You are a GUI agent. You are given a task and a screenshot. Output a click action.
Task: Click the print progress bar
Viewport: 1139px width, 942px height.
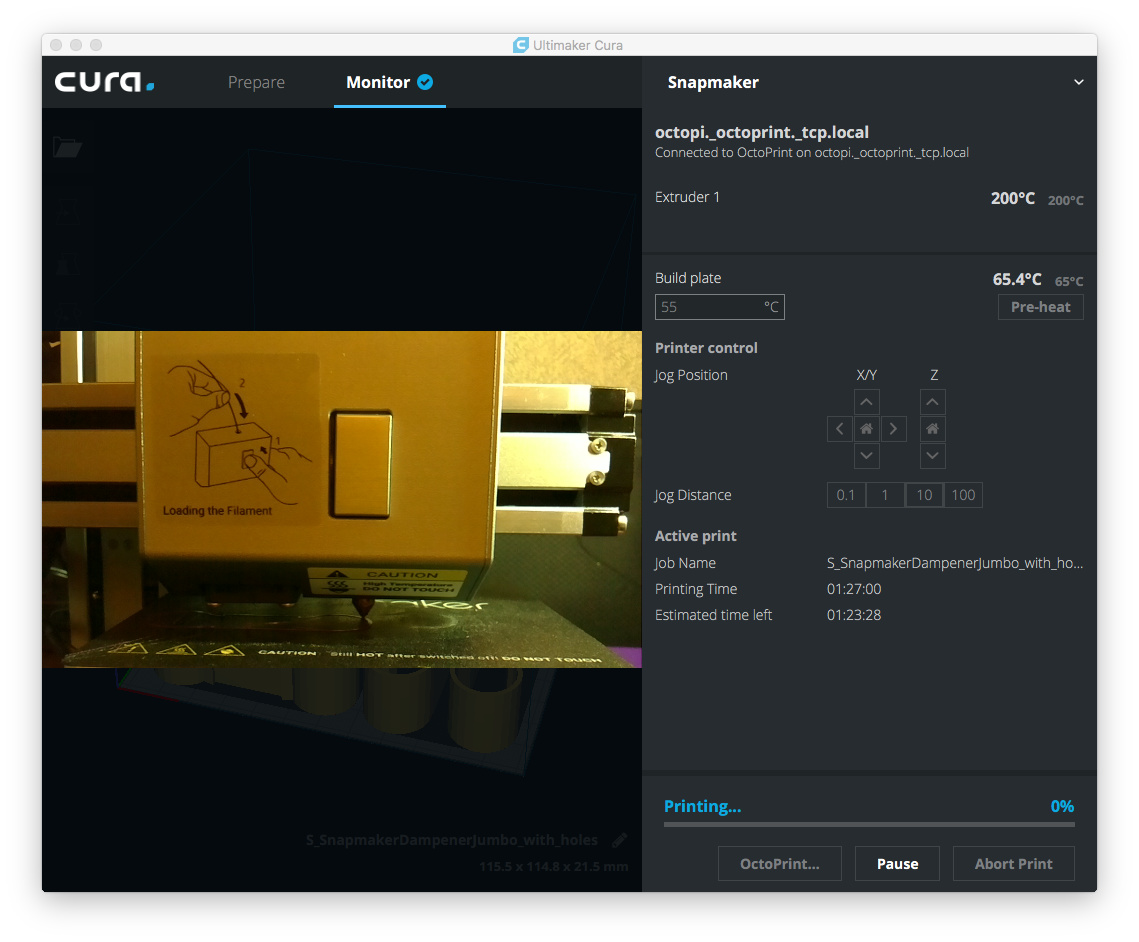pos(869,824)
